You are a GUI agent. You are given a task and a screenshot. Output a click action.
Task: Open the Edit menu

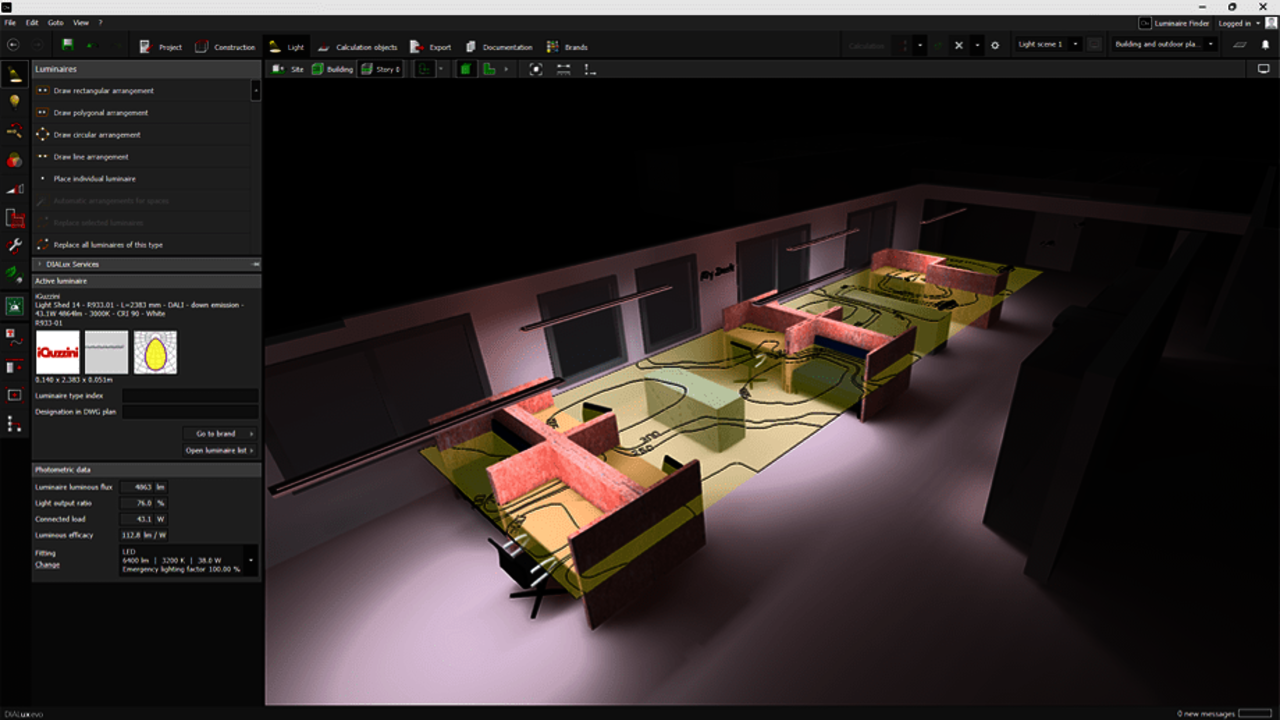(32, 22)
